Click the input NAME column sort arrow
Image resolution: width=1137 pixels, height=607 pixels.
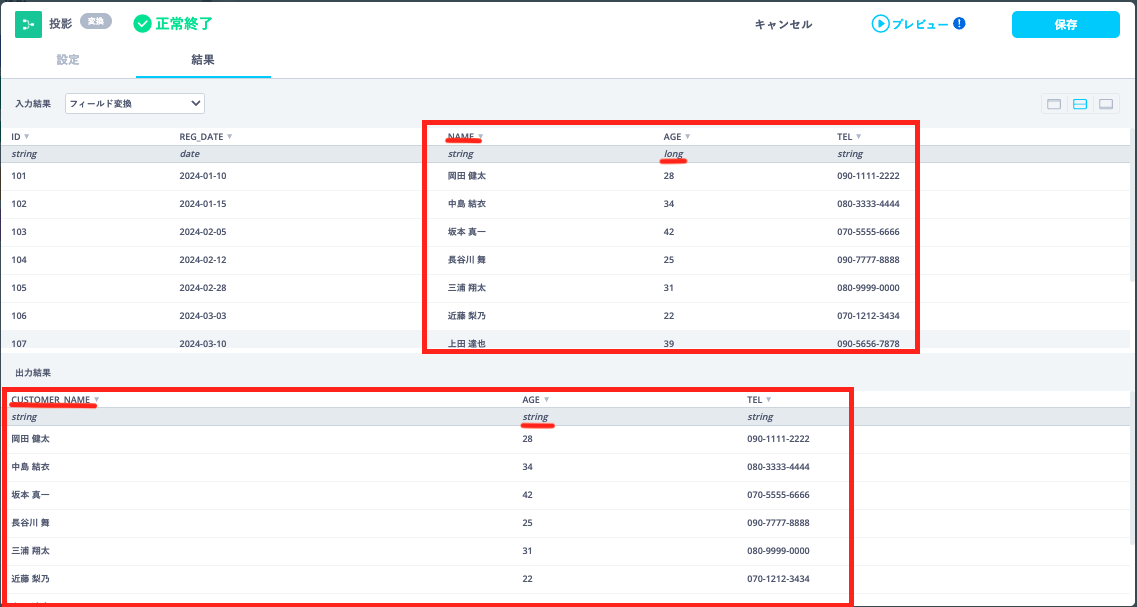click(x=481, y=136)
